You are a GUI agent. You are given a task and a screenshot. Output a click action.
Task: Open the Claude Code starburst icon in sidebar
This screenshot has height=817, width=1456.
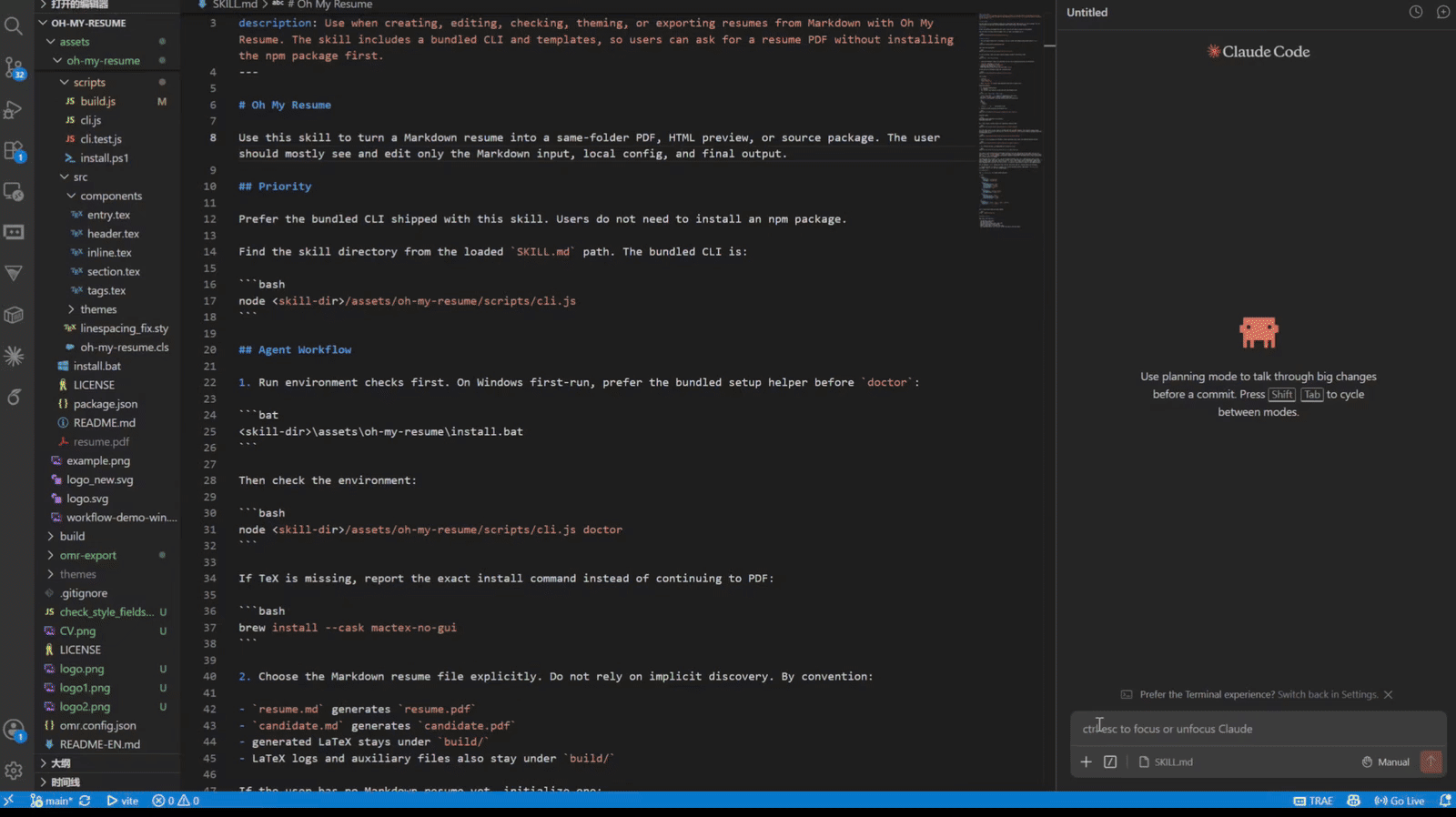click(x=14, y=356)
